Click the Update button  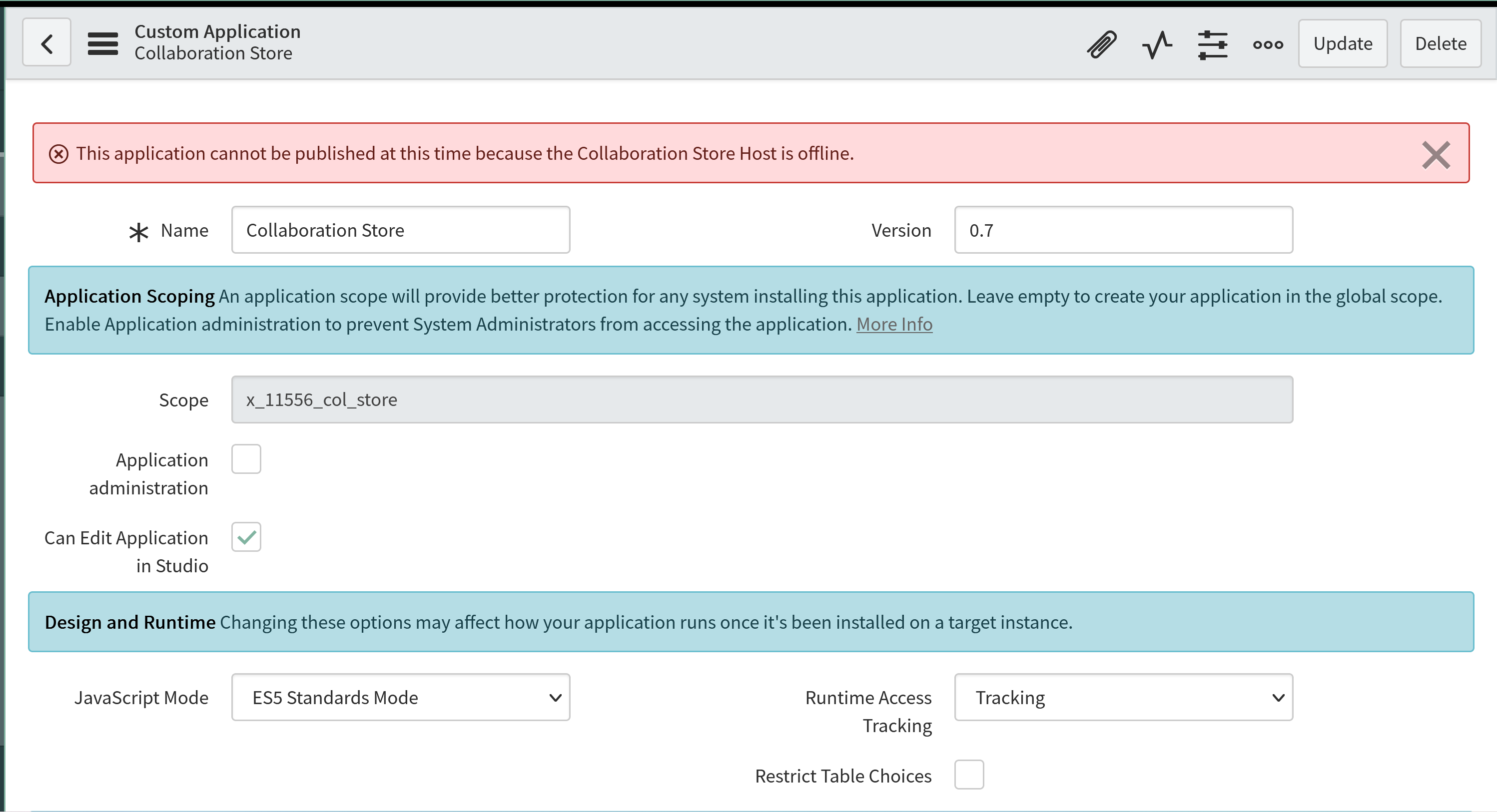(1343, 43)
